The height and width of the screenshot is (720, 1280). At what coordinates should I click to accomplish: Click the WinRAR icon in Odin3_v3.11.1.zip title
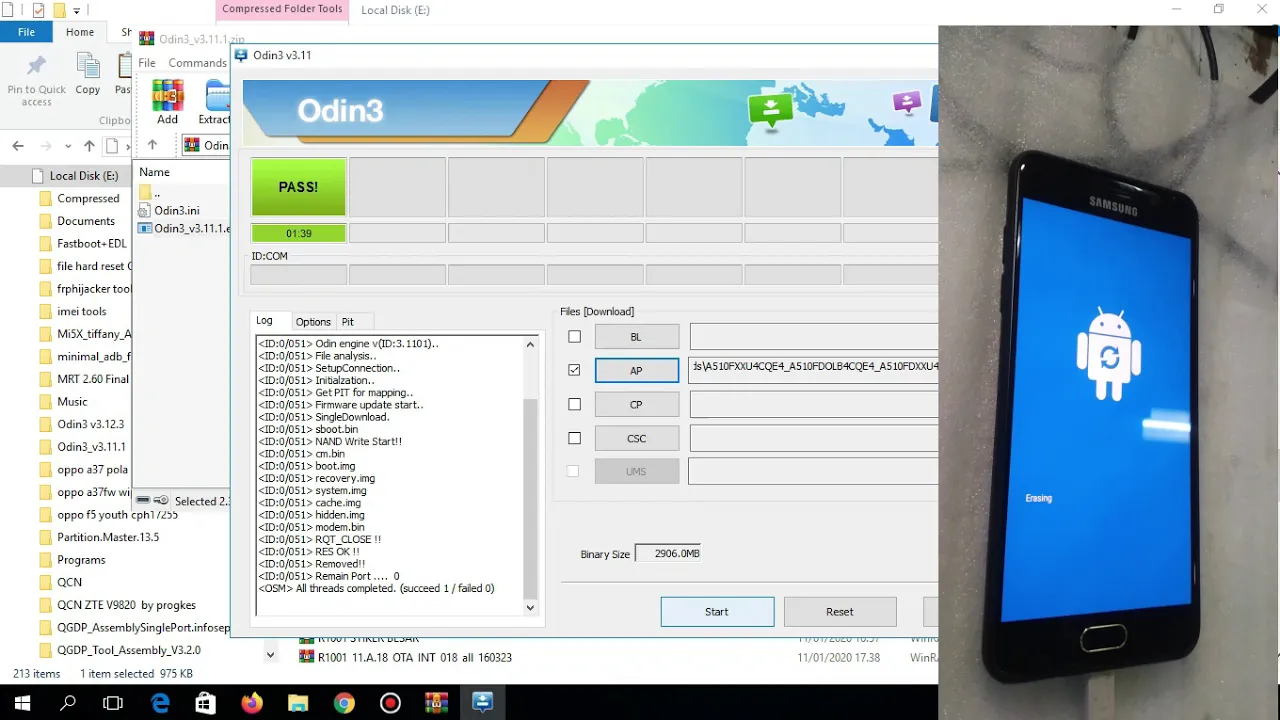pos(147,39)
